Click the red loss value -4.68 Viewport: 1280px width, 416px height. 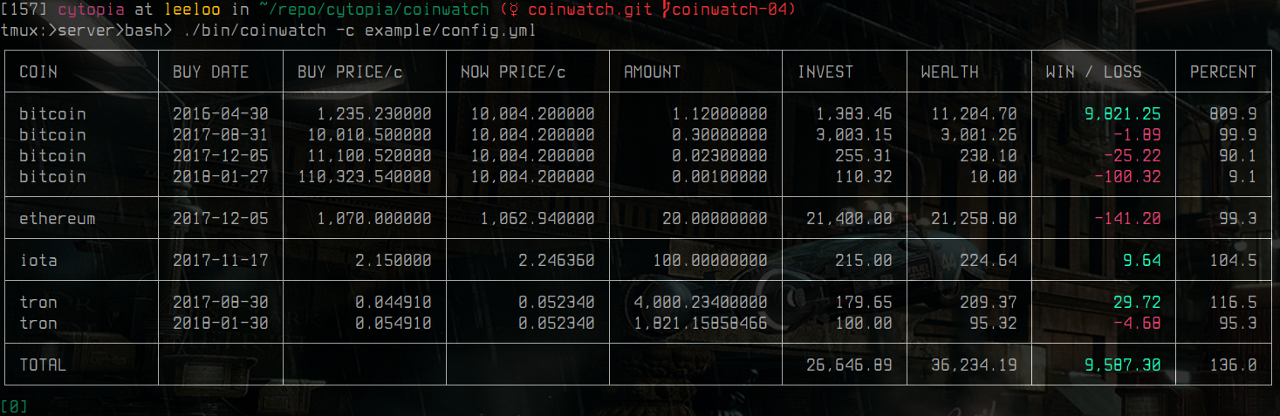(1137, 323)
